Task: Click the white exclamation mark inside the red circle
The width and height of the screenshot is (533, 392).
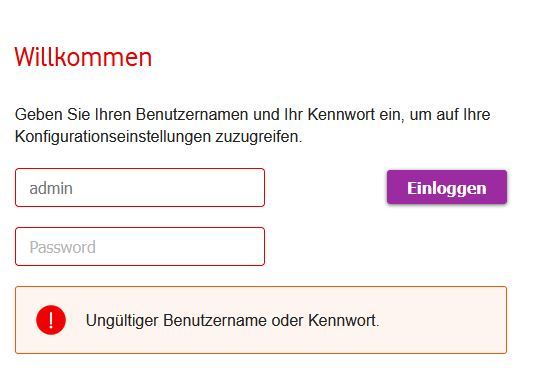Action: tap(51, 320)
